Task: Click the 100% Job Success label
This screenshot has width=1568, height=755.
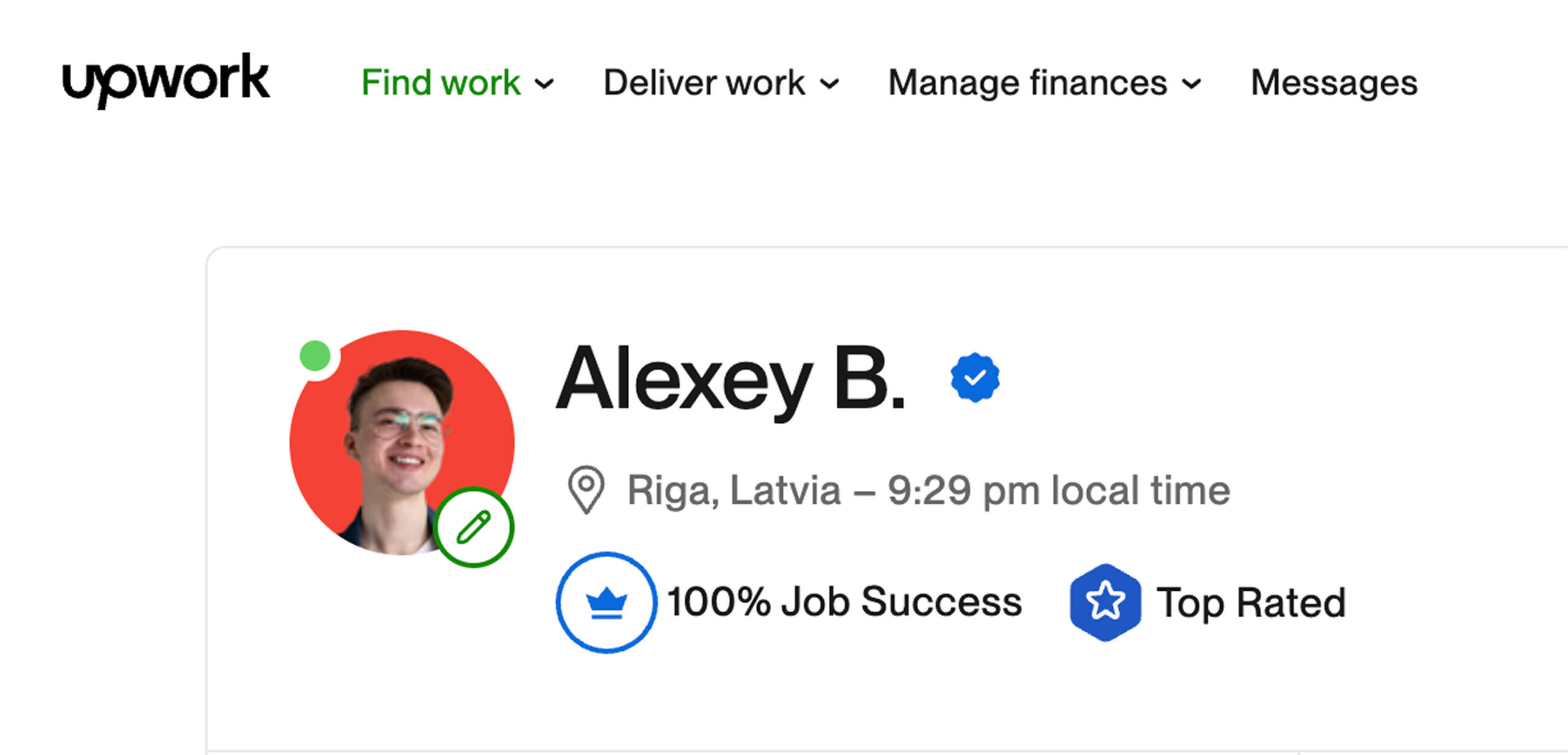Action: tap(845, 602)
